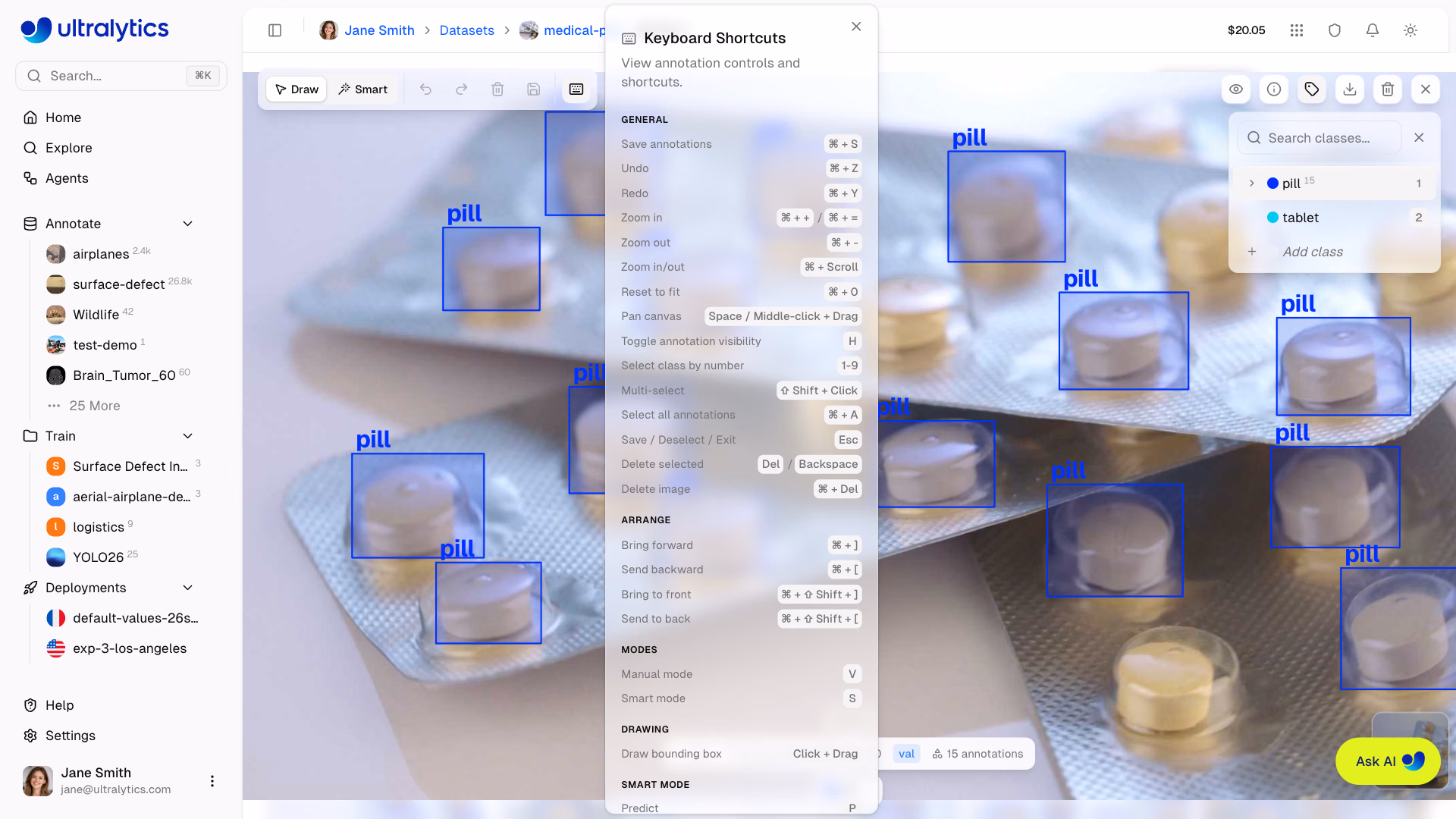Collapse the Train section
The width and height of the screenshot is (1456, 819).
(188, 436)
